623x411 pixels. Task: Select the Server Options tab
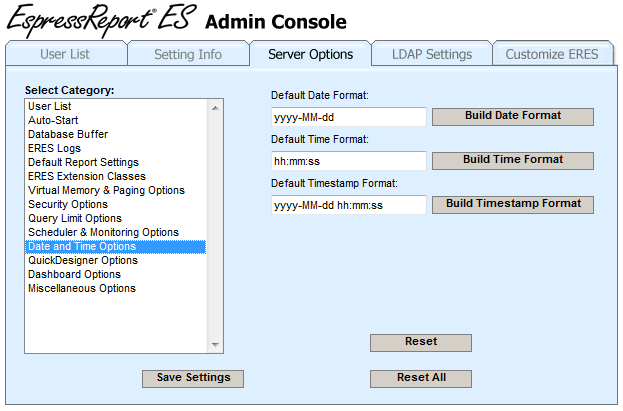pyautogui.click(x=310, y=54)
